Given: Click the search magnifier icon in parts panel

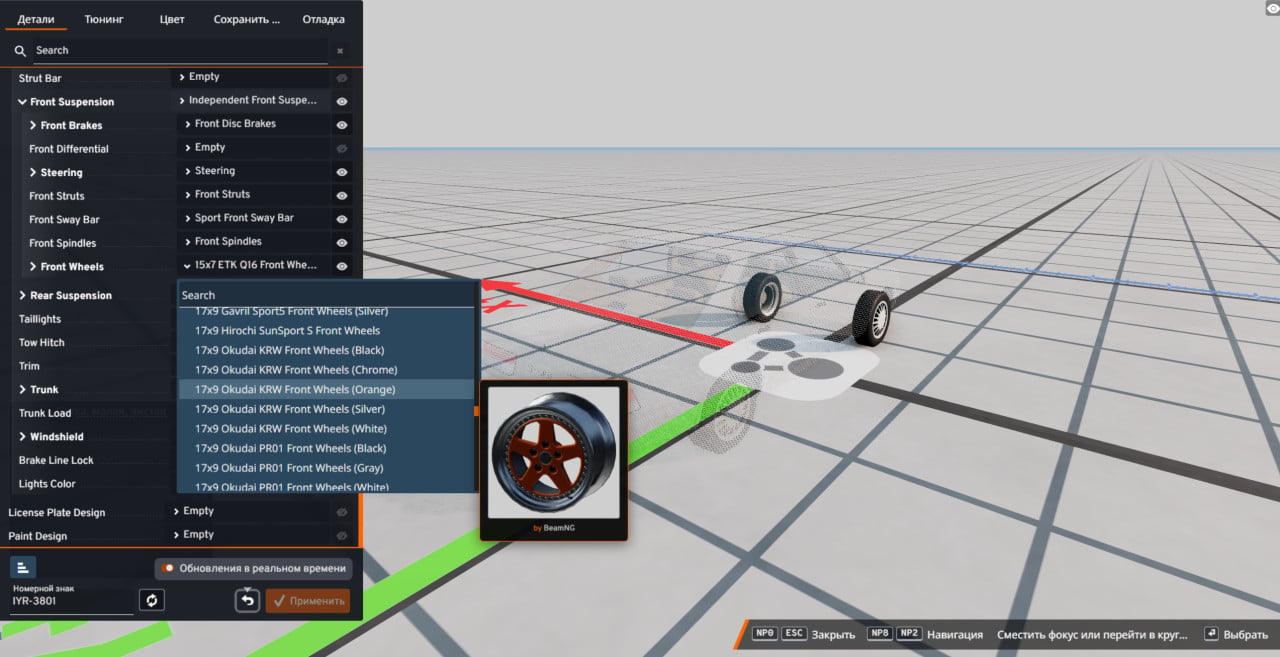Looking at the screenshot, I should tap(20, 50).
